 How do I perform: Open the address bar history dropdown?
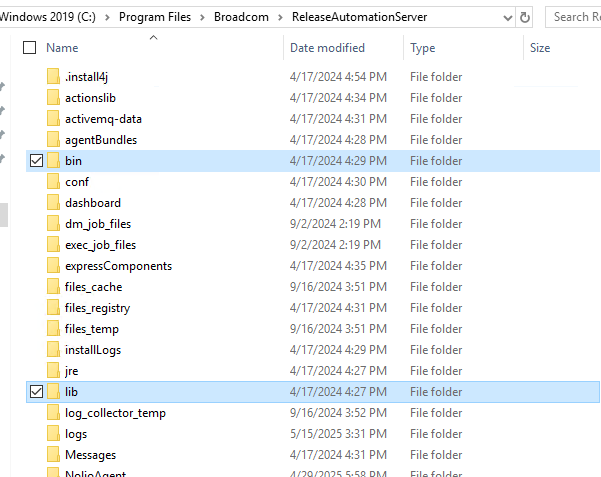[508, 18]
